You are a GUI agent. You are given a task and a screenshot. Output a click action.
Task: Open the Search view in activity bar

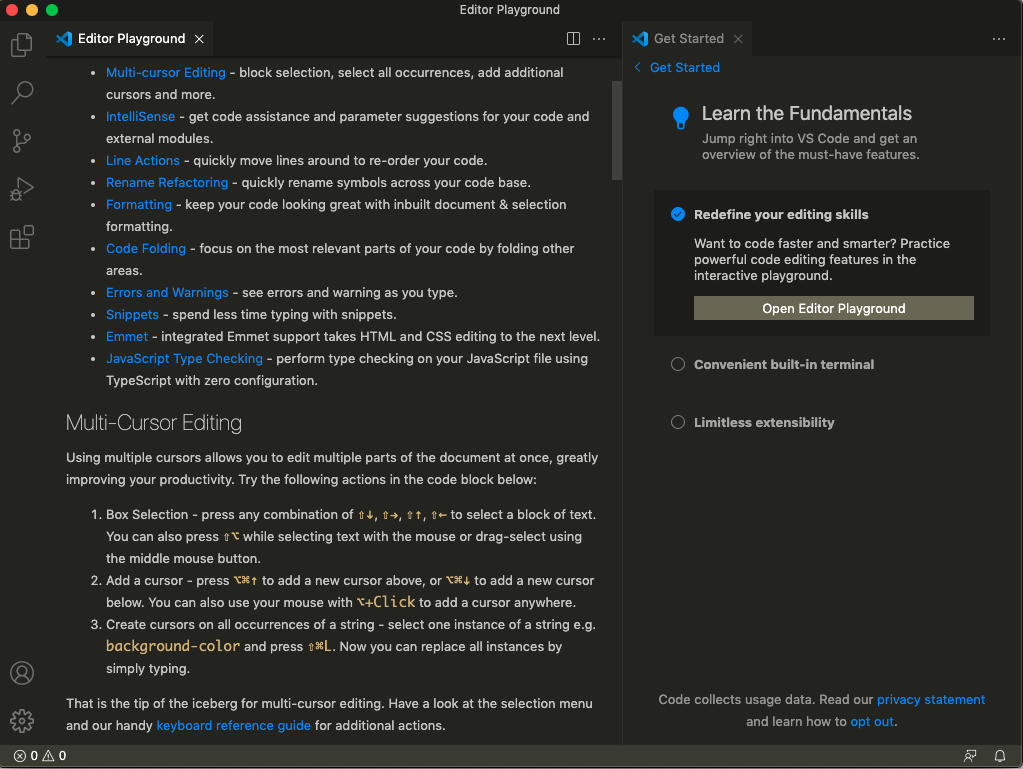pos(22,93)
